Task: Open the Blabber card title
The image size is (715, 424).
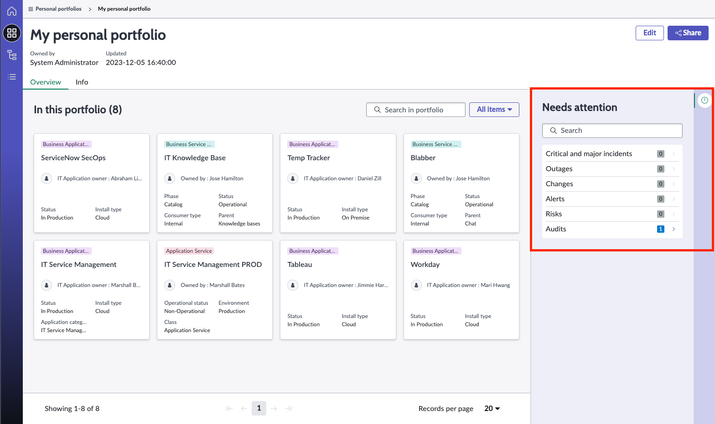Action: [x=423, y=158]
